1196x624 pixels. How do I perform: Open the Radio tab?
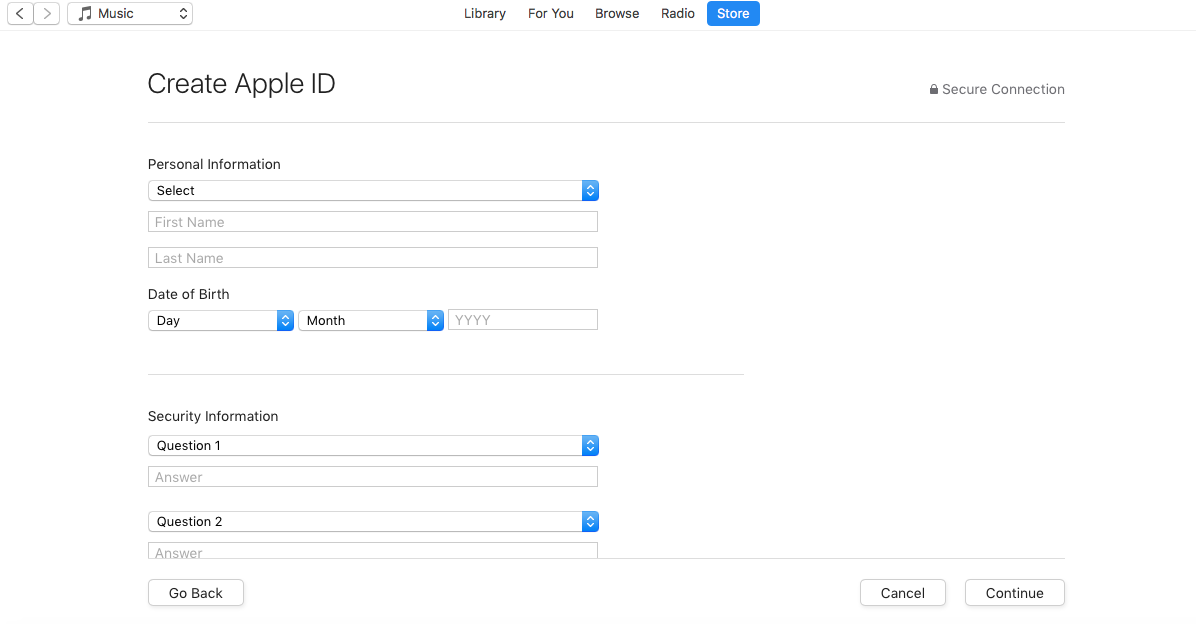pos(677,14)
